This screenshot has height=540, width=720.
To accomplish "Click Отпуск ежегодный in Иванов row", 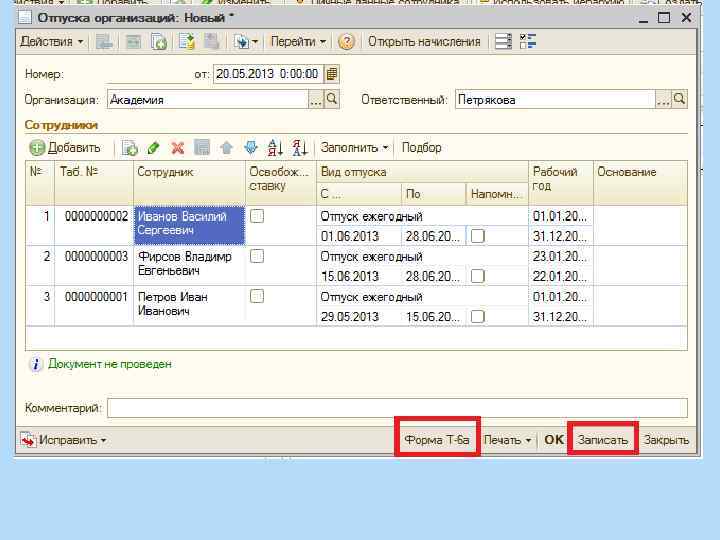I will (422, 216).
